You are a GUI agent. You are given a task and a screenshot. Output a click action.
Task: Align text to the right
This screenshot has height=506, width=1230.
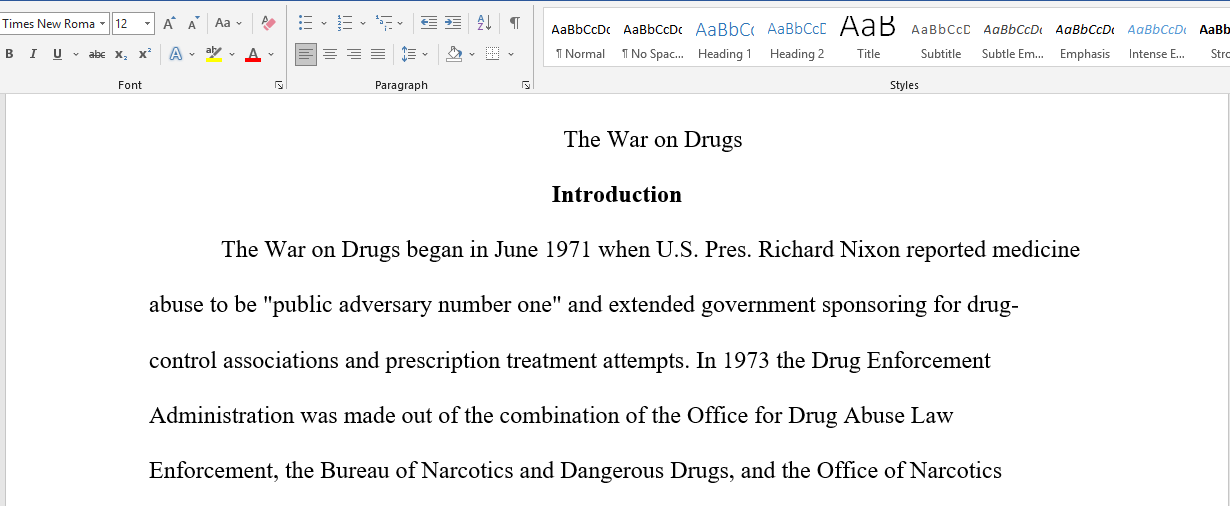[x=354, y=54]
